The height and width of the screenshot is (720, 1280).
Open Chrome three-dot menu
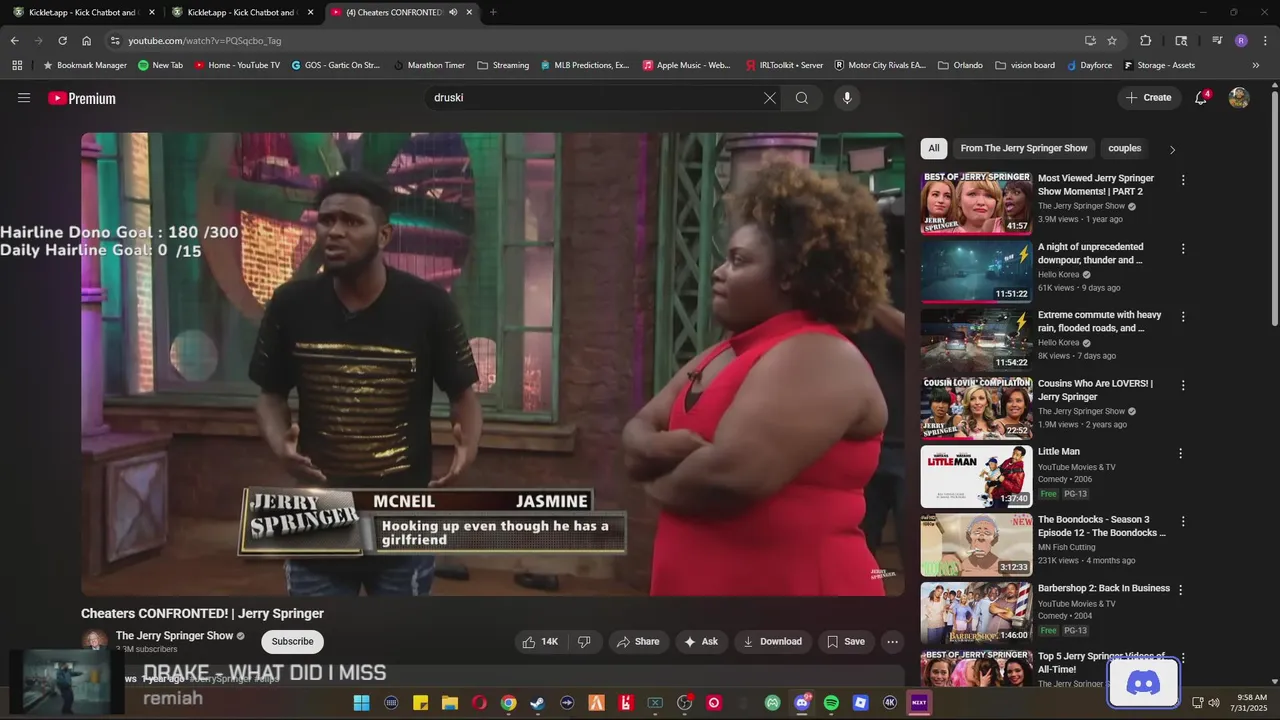(1264, 41)
